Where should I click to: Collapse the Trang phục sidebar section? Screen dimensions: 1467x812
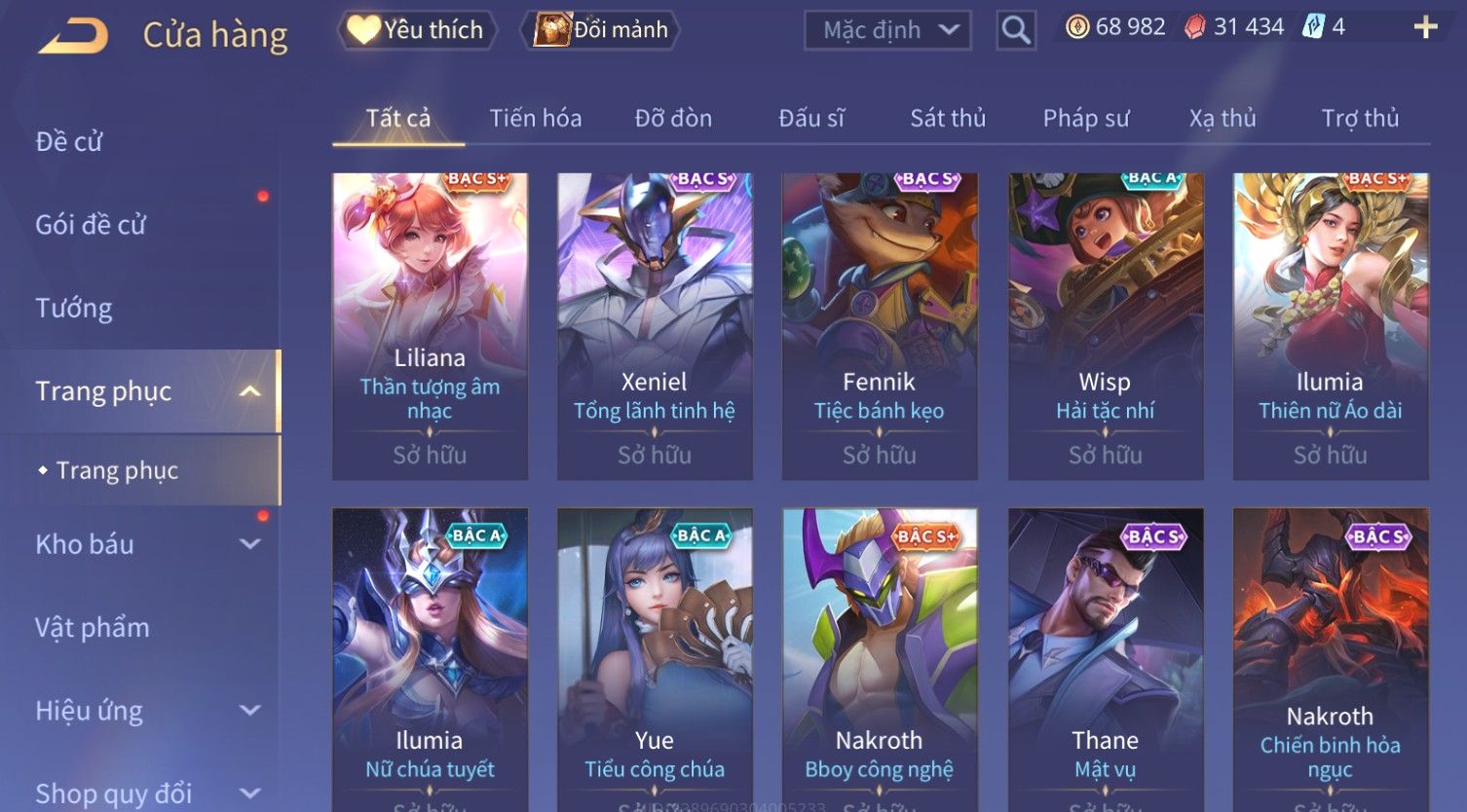(x=250, y=391)
